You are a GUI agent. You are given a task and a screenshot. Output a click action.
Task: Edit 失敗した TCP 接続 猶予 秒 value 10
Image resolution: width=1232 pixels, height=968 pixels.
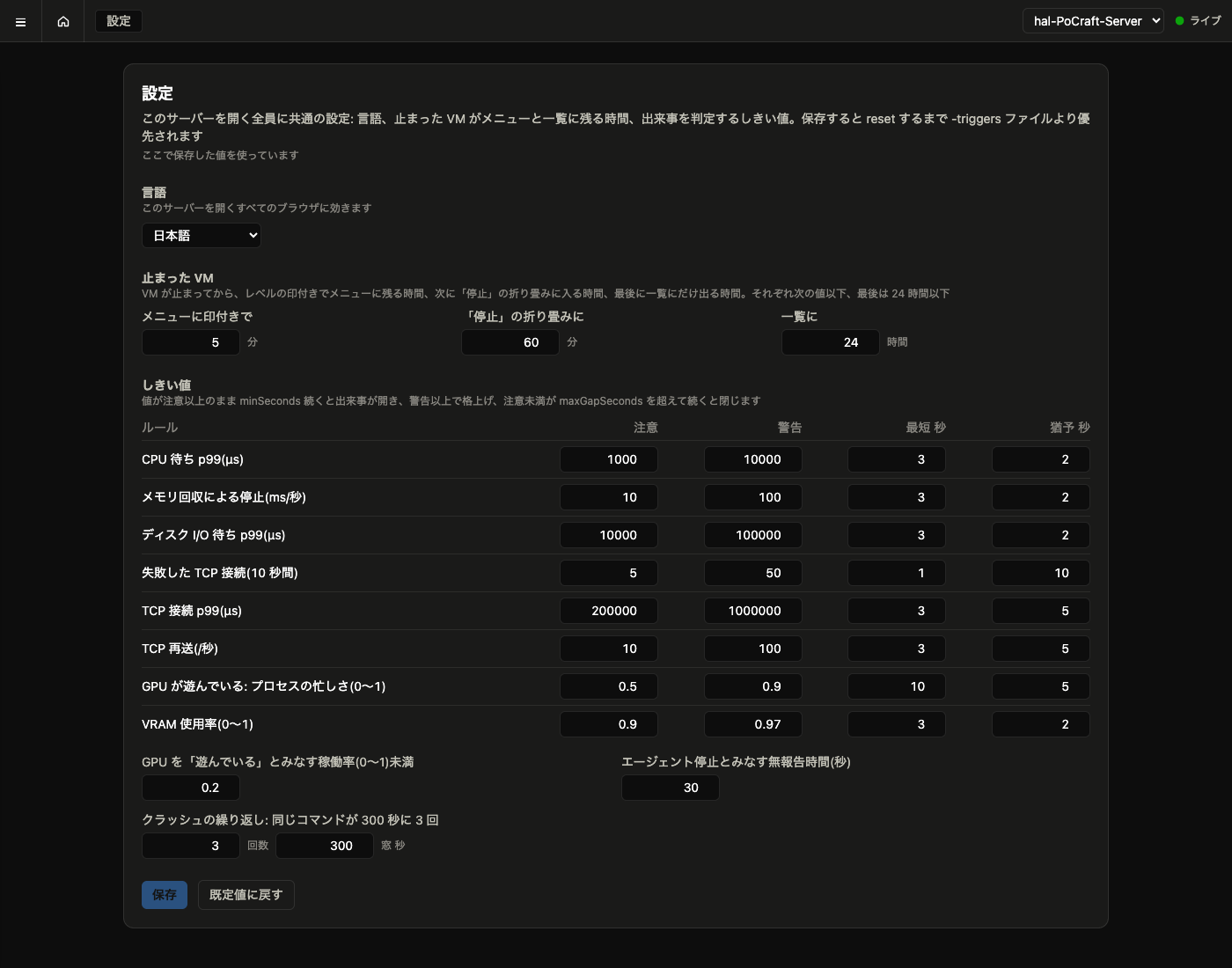[x=1041, y=573]
